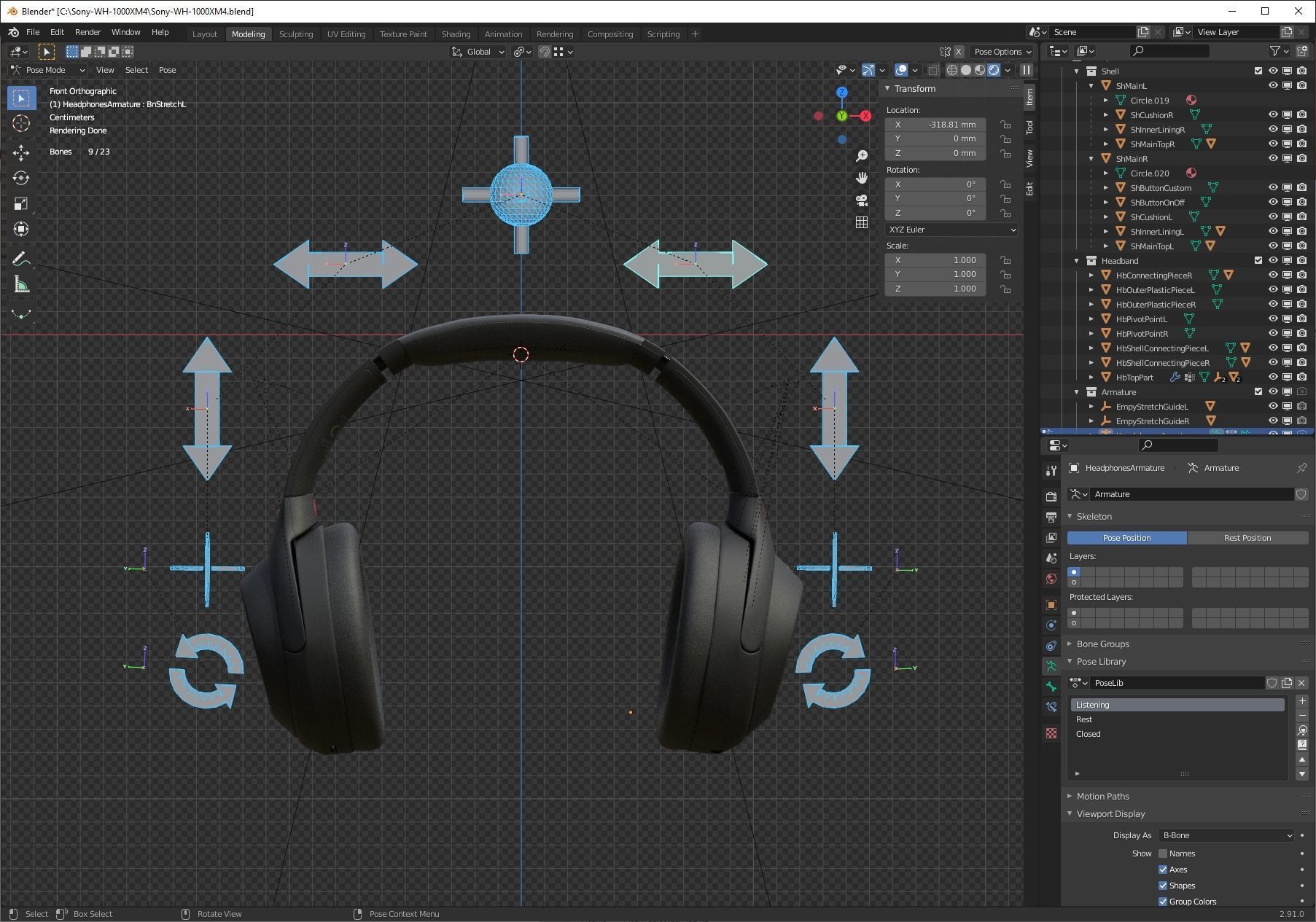Disable Axes display checkbox

coord(1163,870)
